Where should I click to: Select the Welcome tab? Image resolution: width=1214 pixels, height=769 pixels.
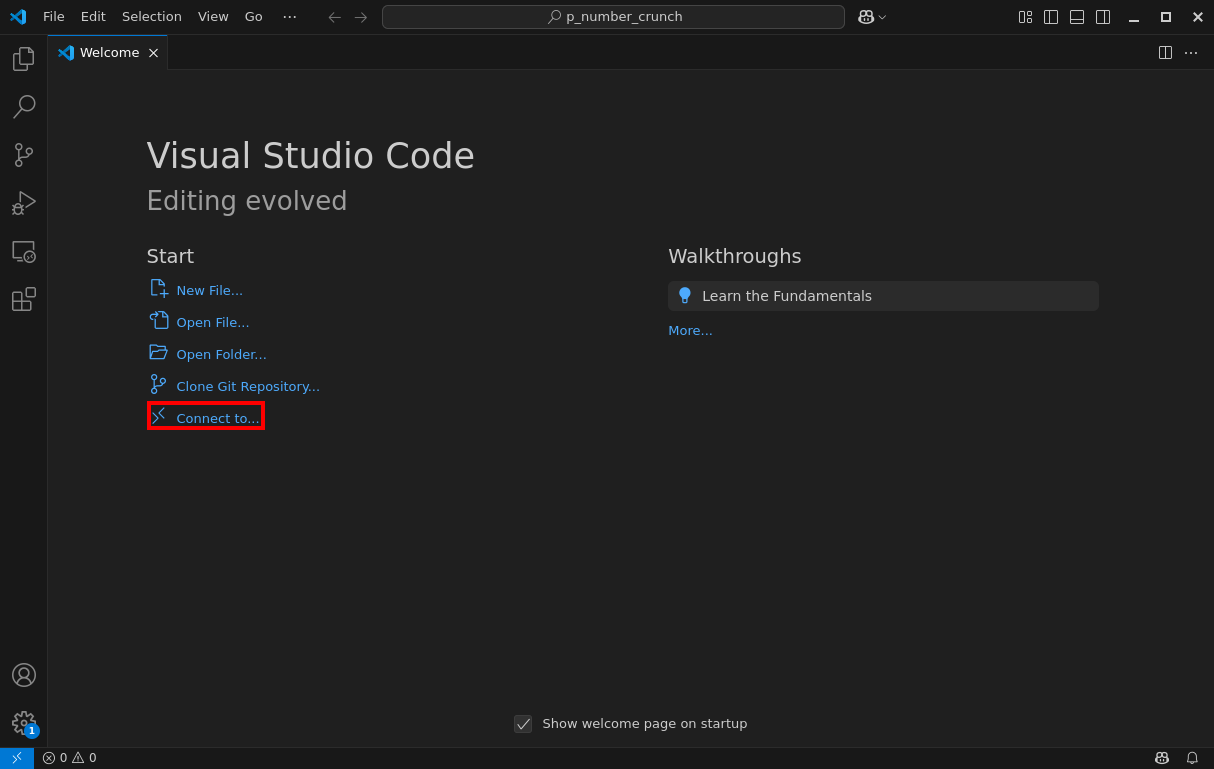point(108,53)
